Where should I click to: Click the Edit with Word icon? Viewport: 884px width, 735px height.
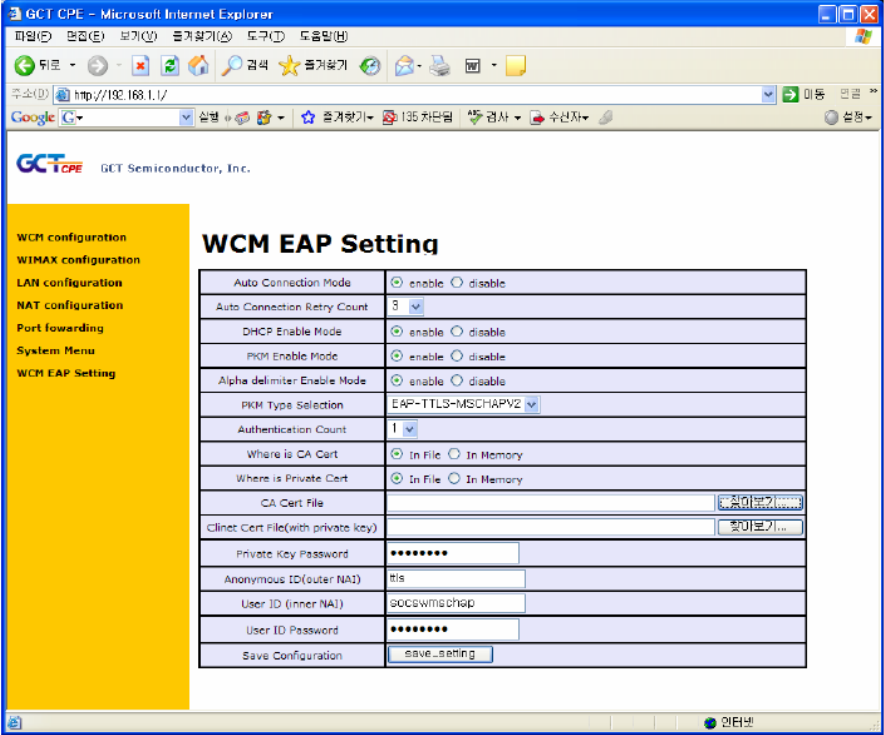[472, 66]
